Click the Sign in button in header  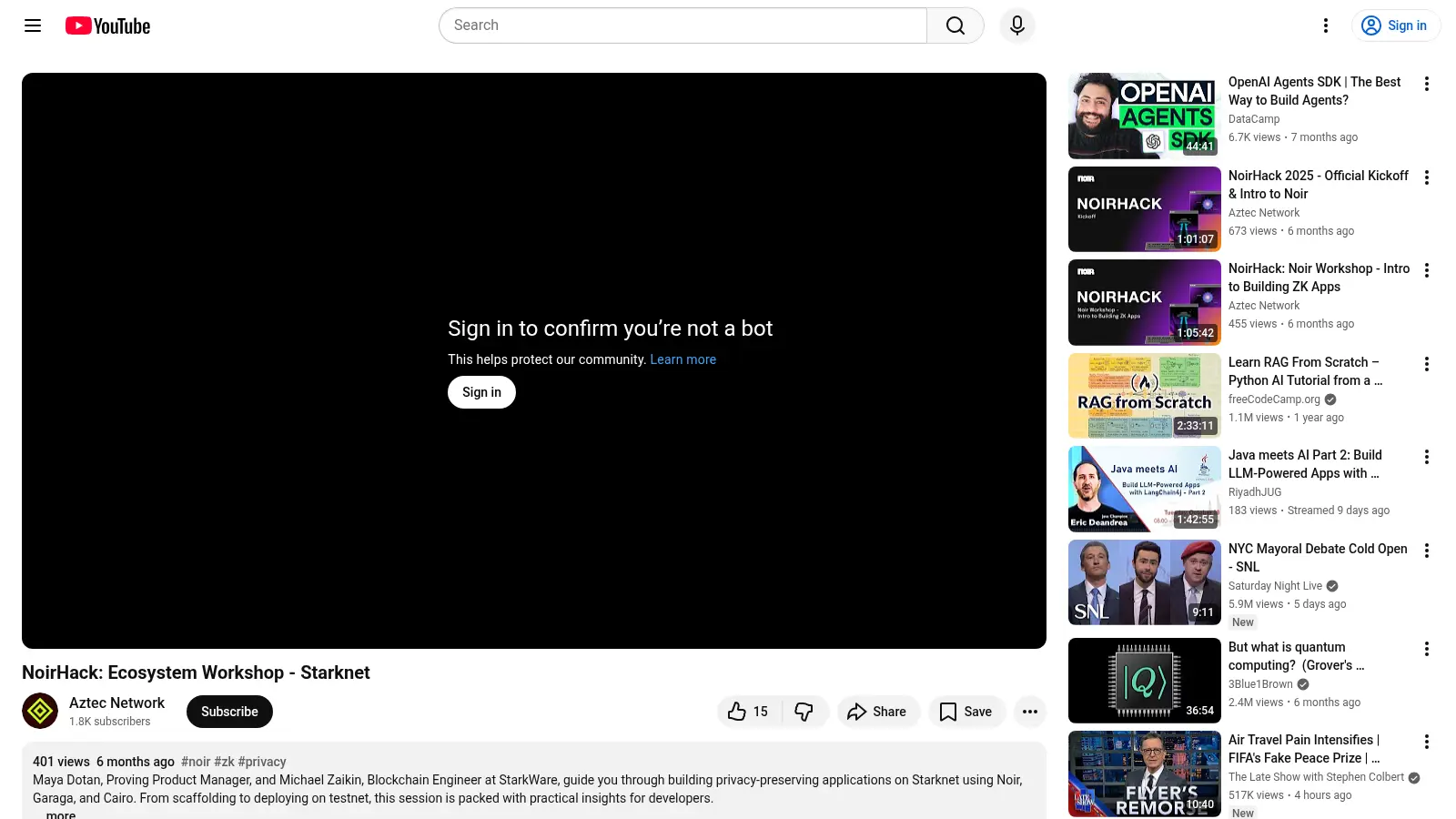(x=1395, y=25)
